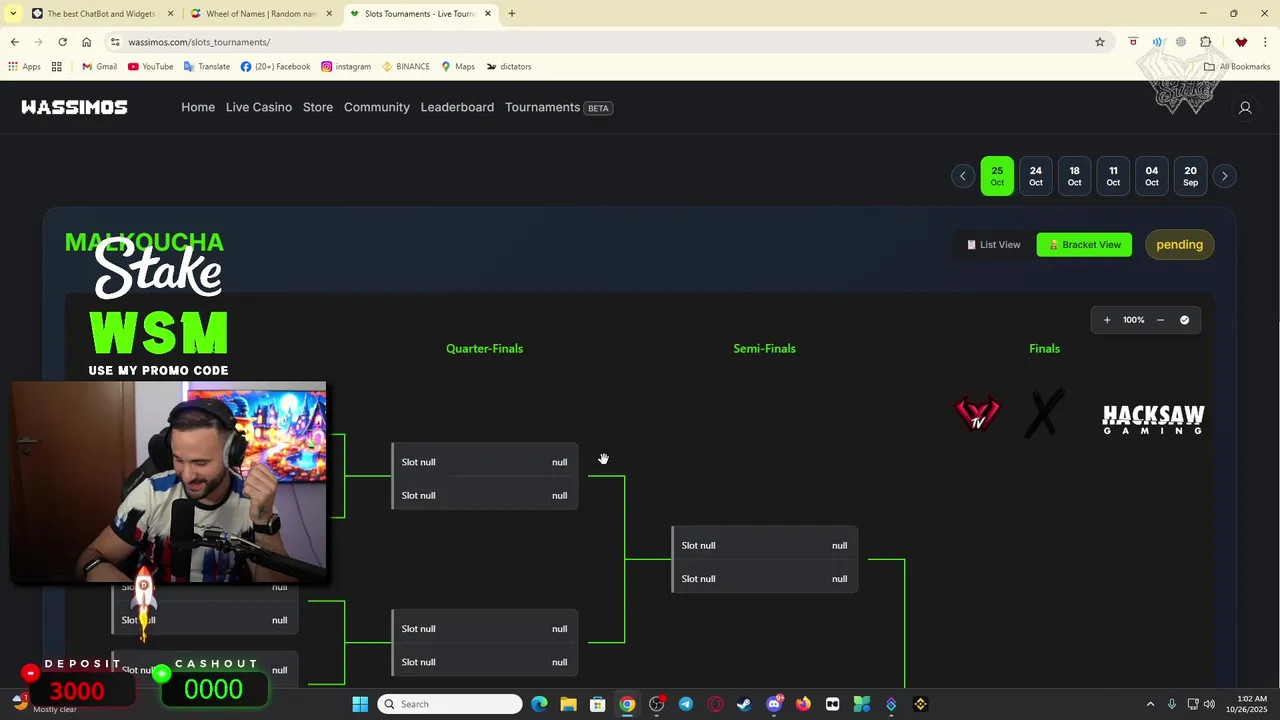1280x720 pixels.
Task: Open Opera browser from taskbar
Action: pos(715,704)
